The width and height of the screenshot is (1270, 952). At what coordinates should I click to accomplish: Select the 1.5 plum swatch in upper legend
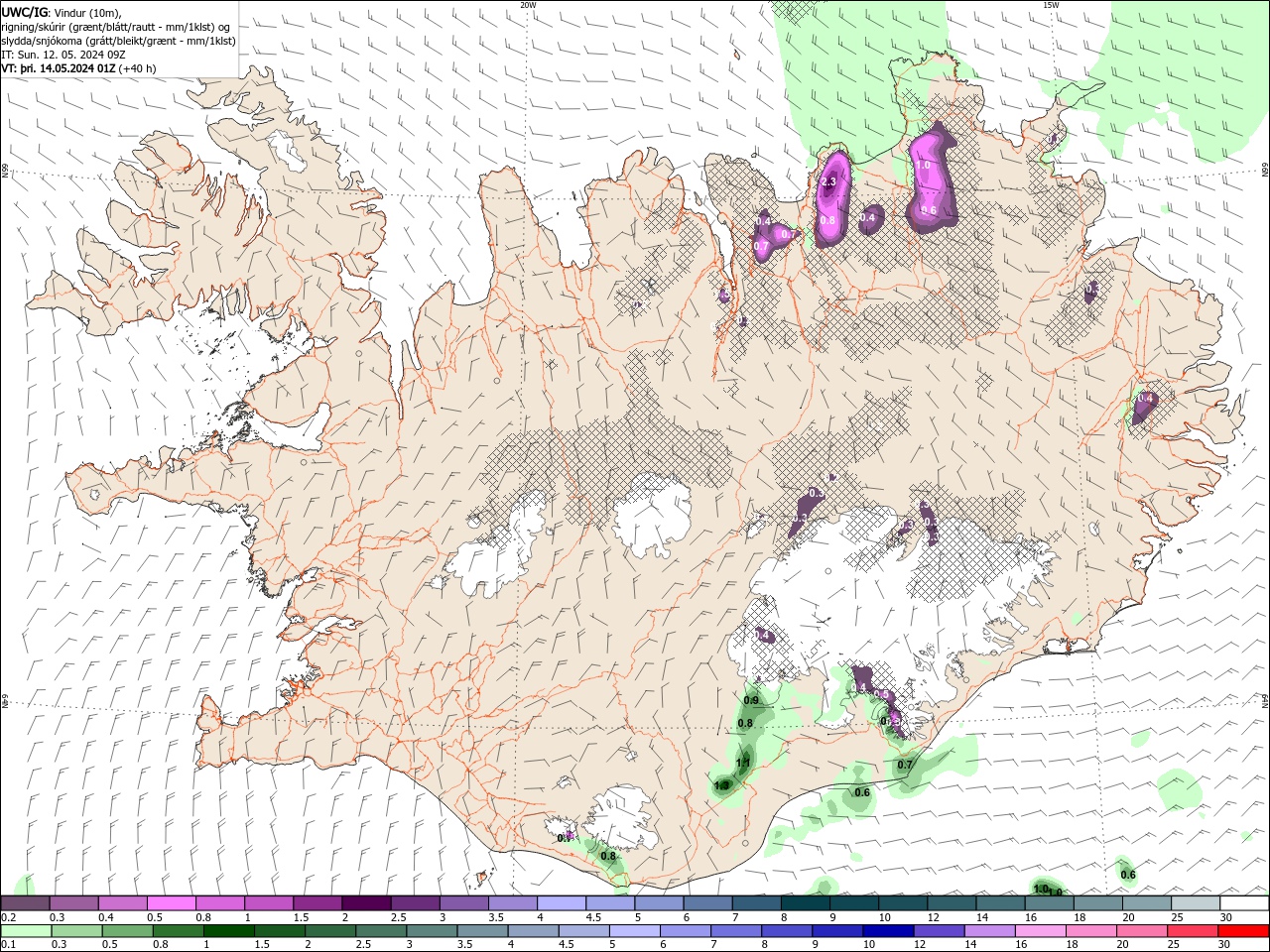317,903
